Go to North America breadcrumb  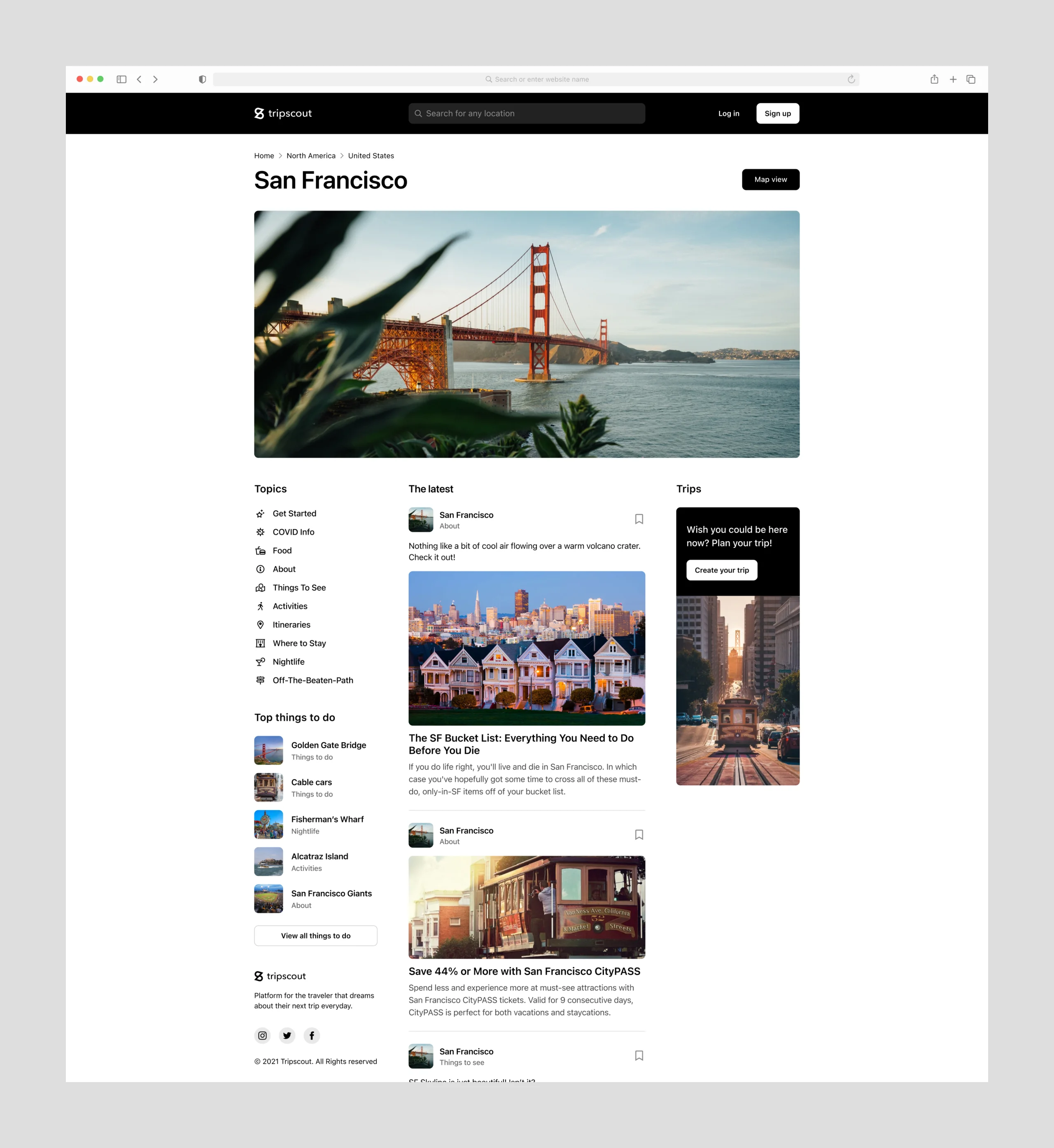pos(311,156)
